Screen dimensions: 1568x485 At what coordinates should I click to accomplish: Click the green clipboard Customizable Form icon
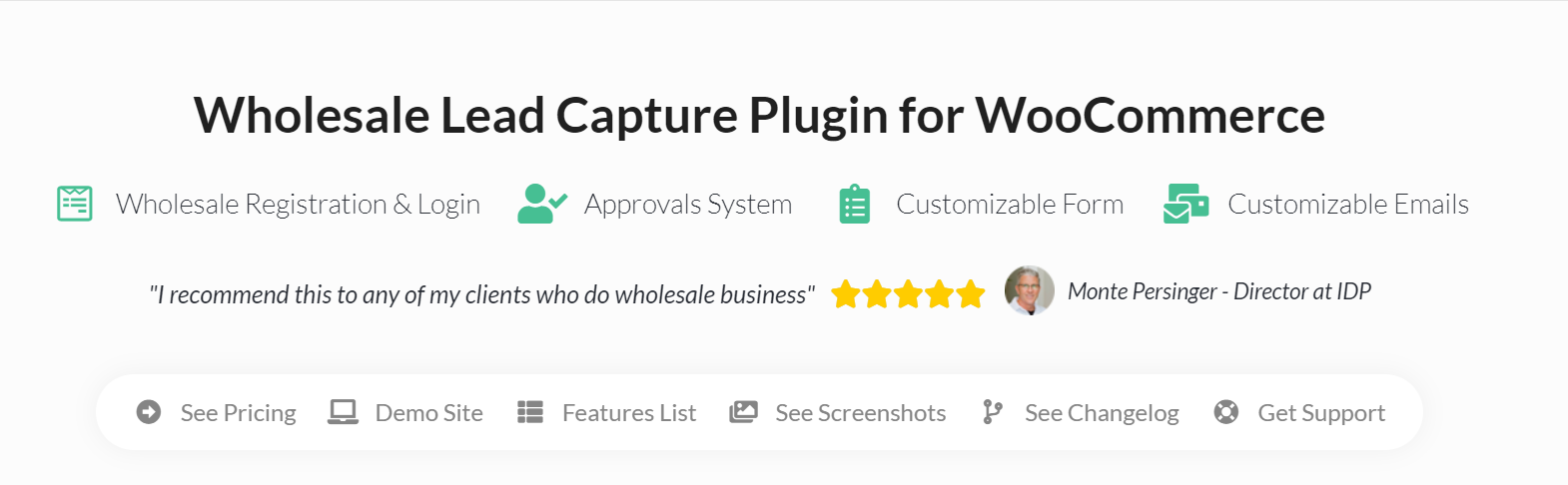[855, 204]
